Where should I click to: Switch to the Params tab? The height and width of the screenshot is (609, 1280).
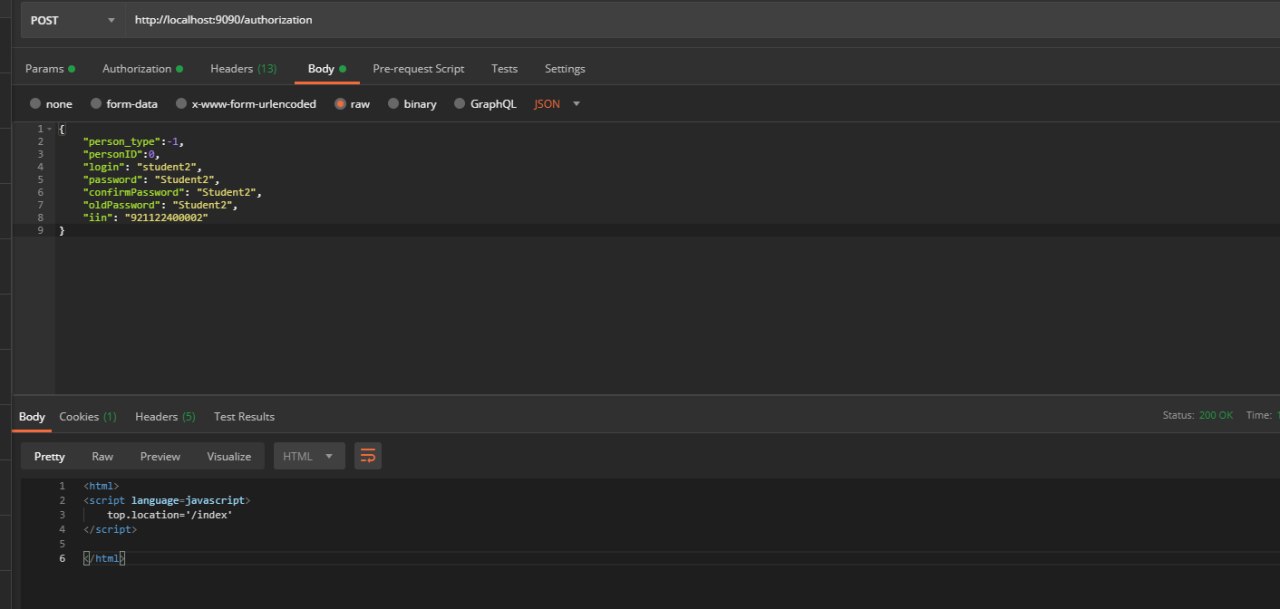click(x=50, y=69)
